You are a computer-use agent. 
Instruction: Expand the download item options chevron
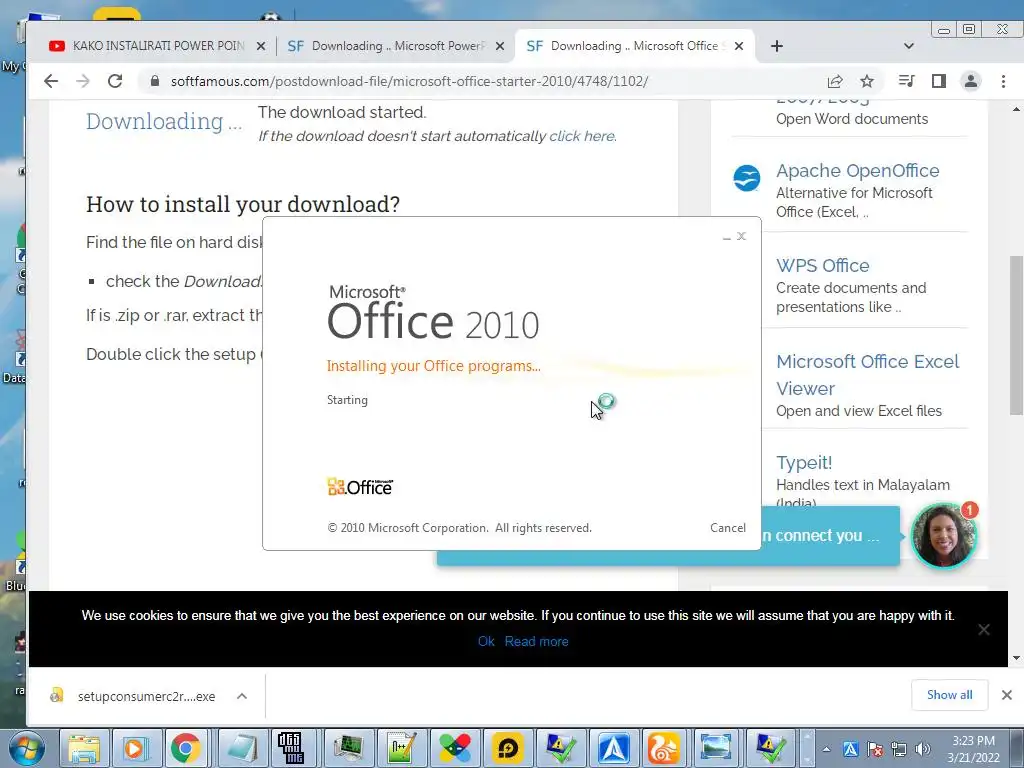[x=242, y=696]
